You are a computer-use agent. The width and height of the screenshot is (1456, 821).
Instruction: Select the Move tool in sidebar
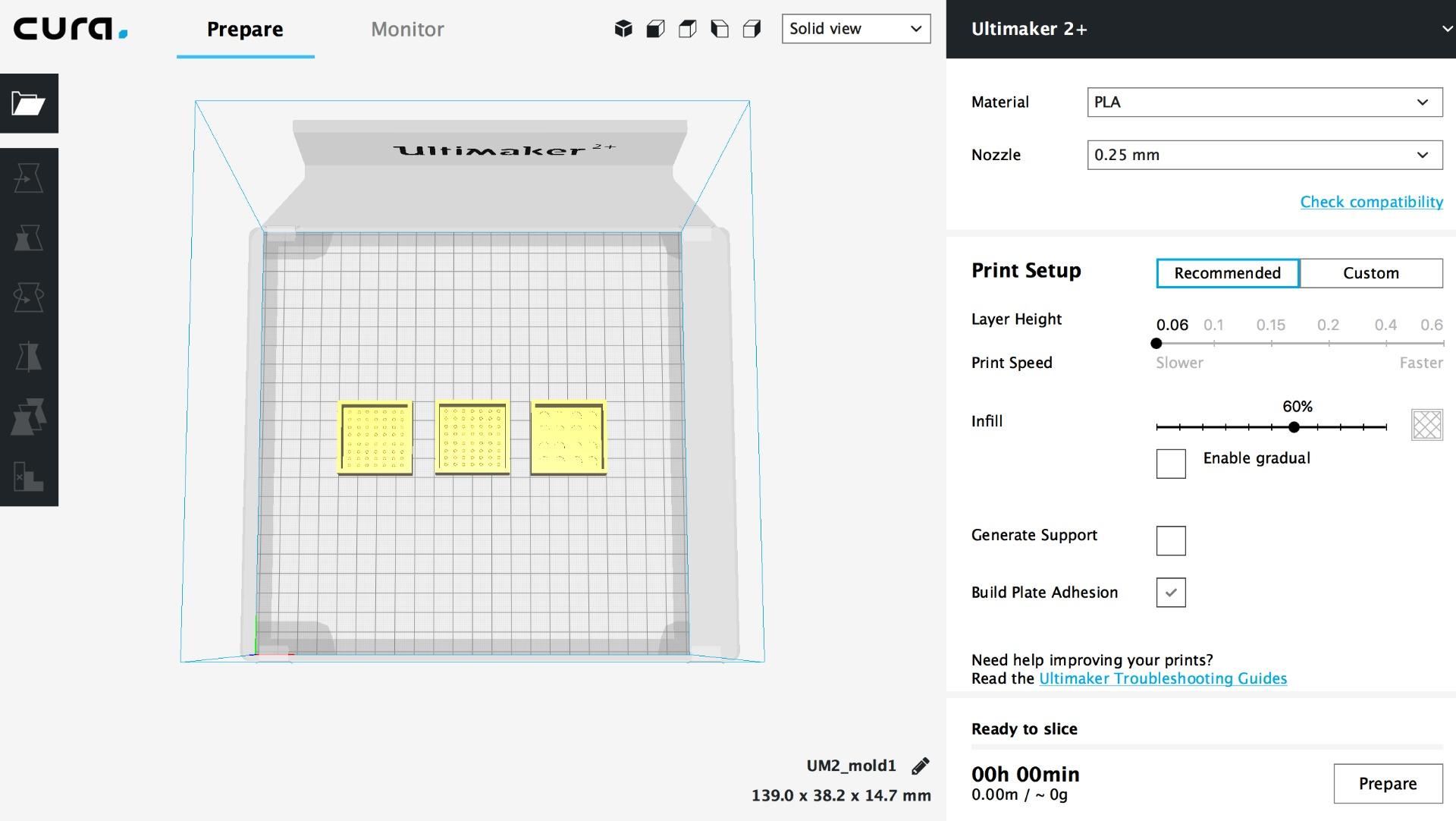[x=29, y=178]
